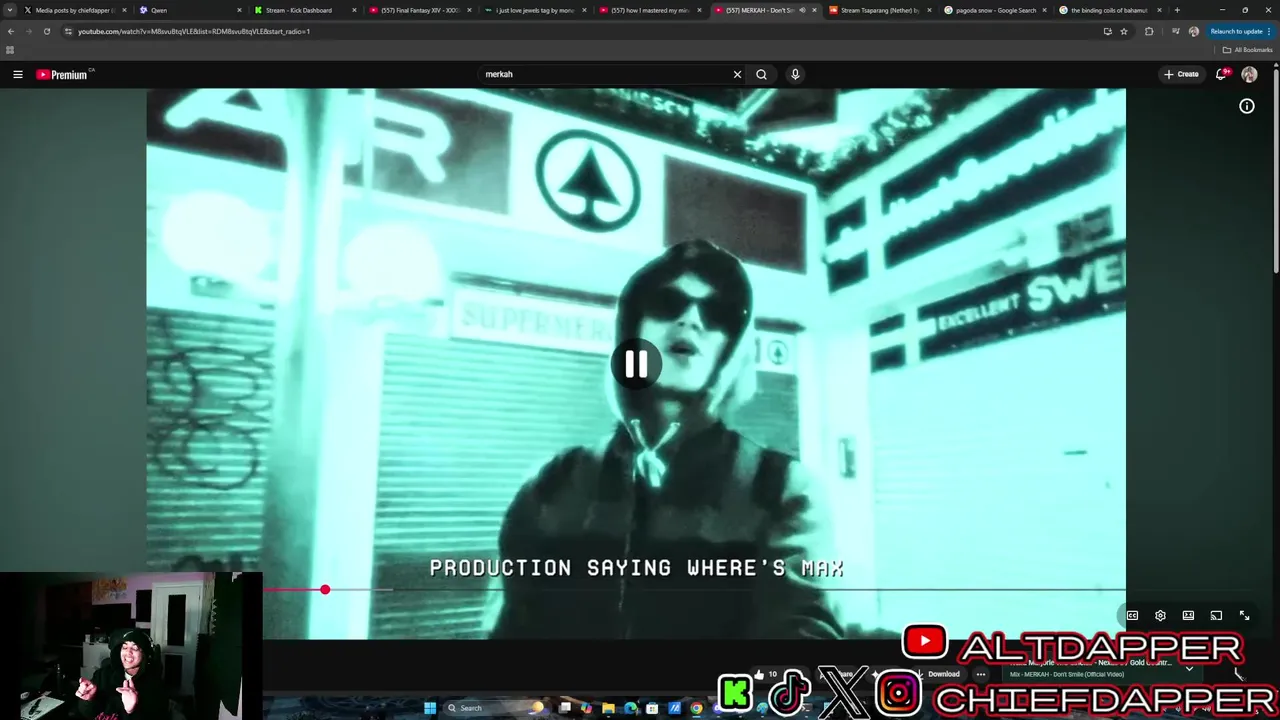Open the Chrome tab search chevron
Screen dimensions: 1280x720
10,10
